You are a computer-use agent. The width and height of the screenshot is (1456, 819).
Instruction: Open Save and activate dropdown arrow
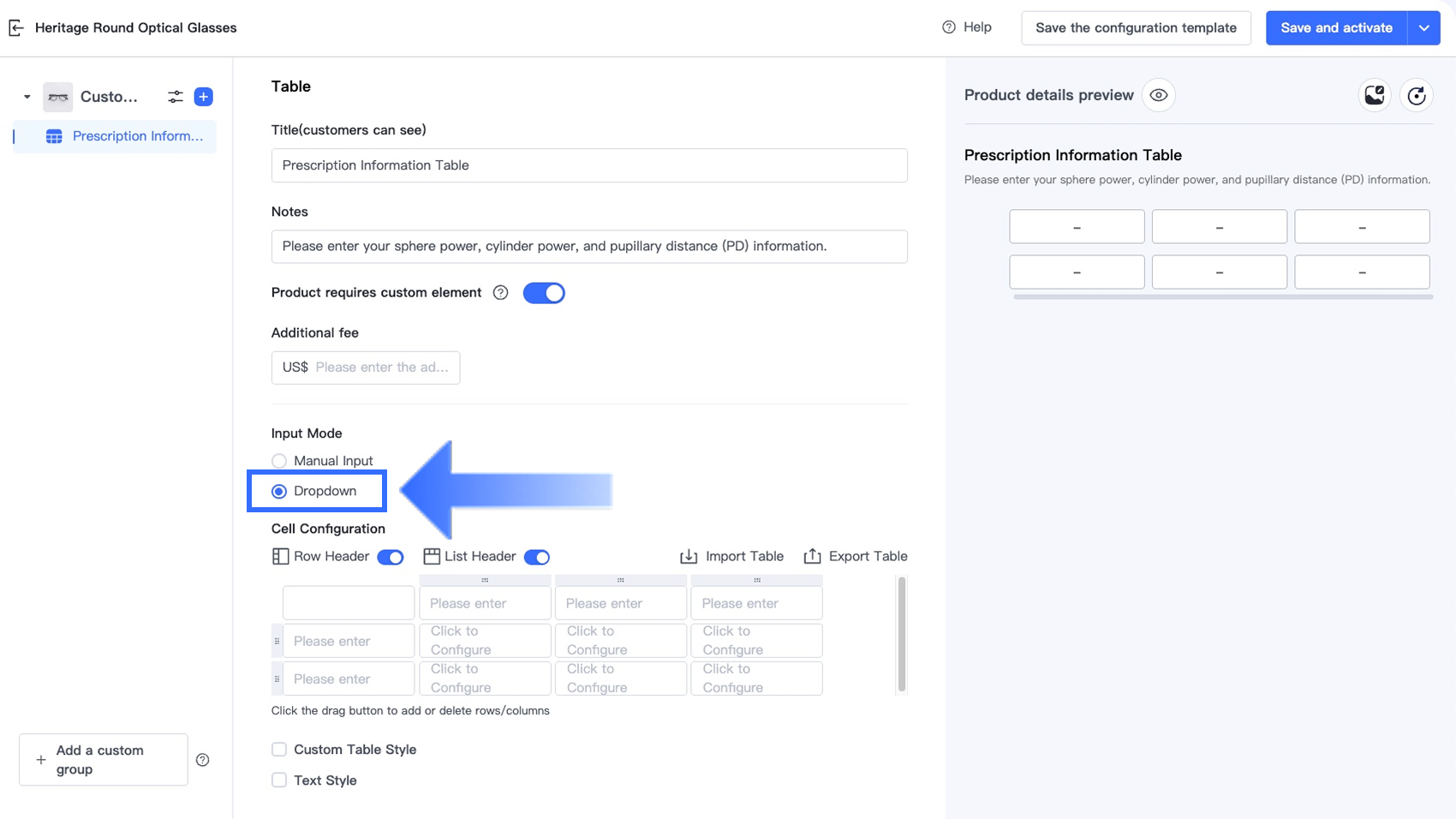(x=1423, y=28)
